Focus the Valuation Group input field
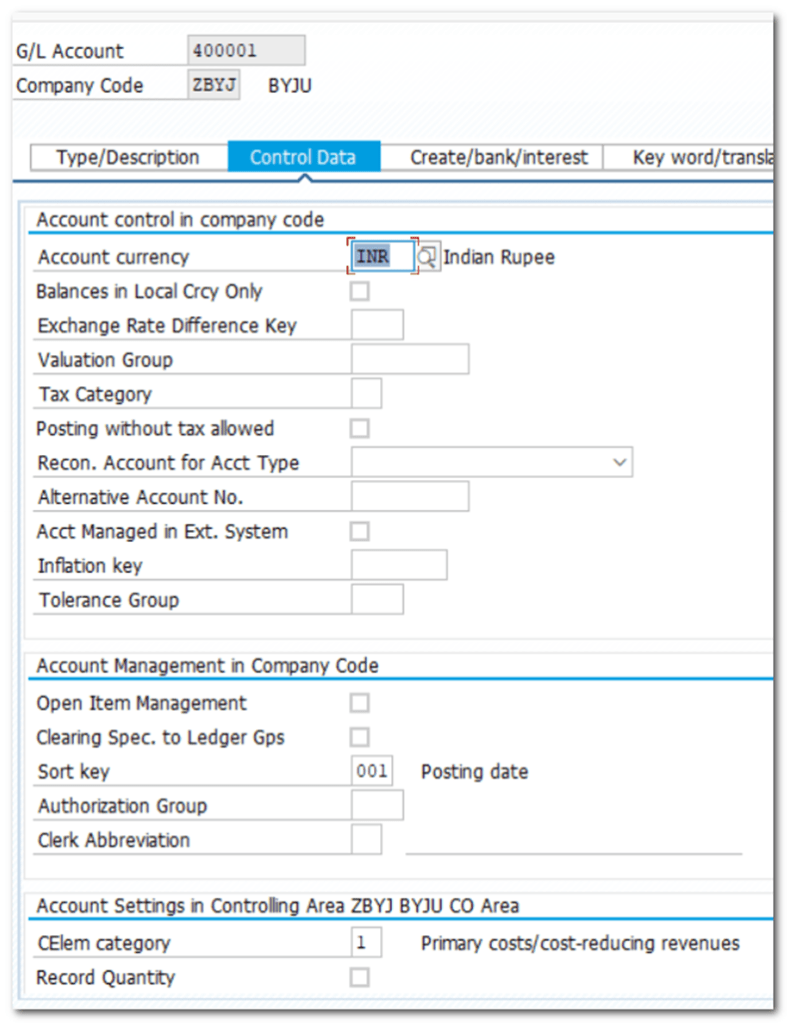 [410, 360]
